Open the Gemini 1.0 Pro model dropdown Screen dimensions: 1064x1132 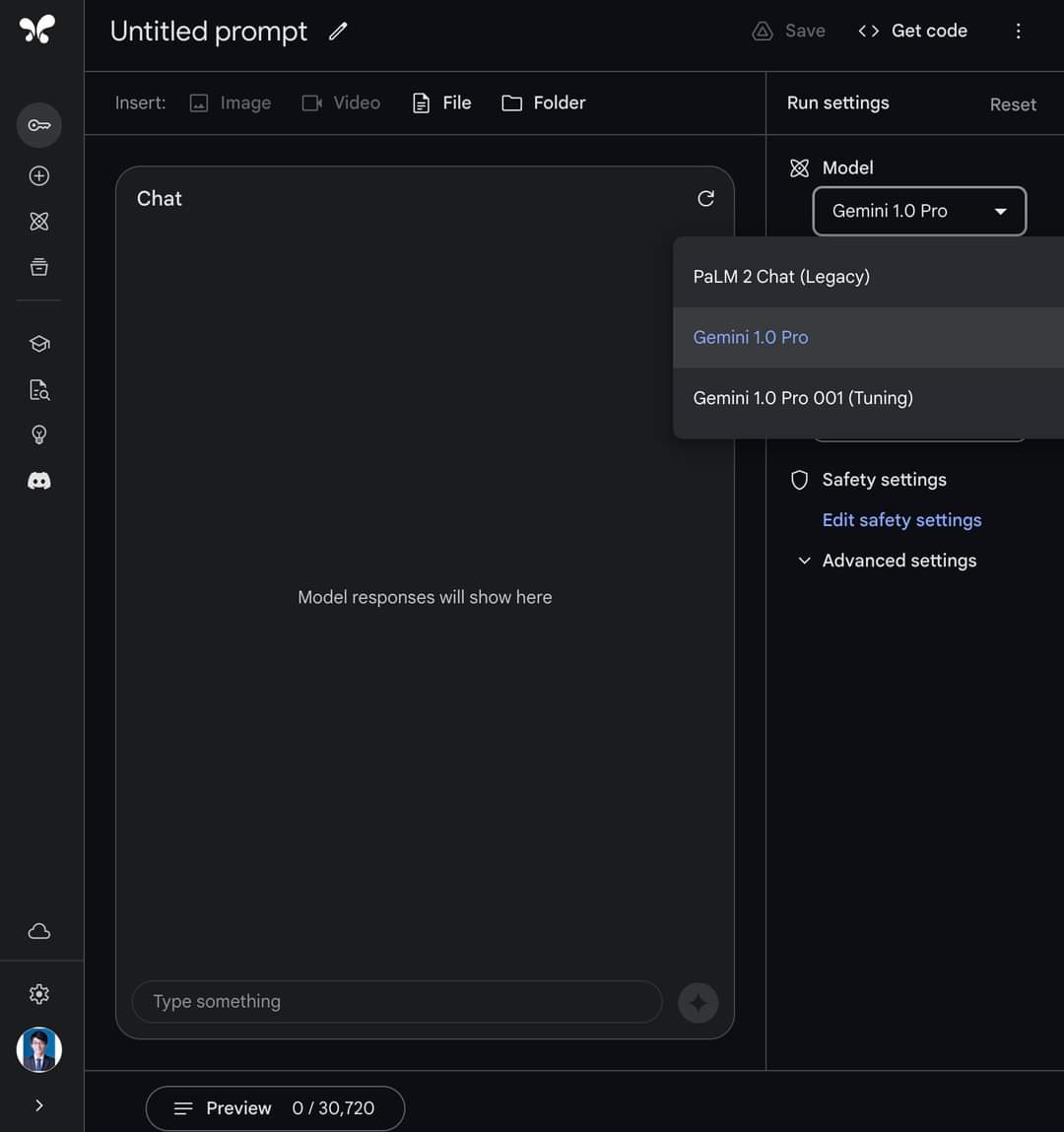click(x=919, y=211)
